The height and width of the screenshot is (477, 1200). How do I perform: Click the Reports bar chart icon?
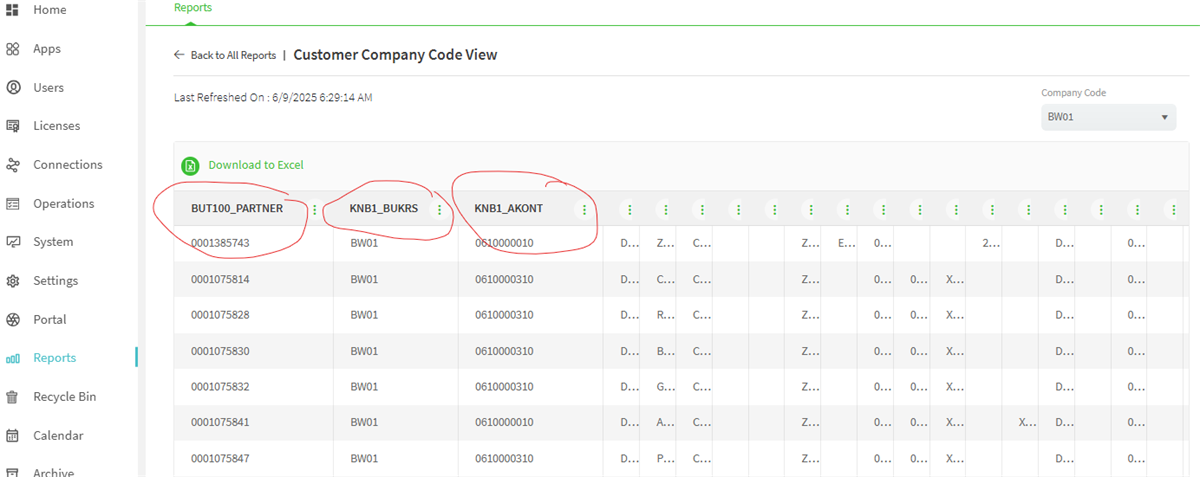click(x=13, y=358)
